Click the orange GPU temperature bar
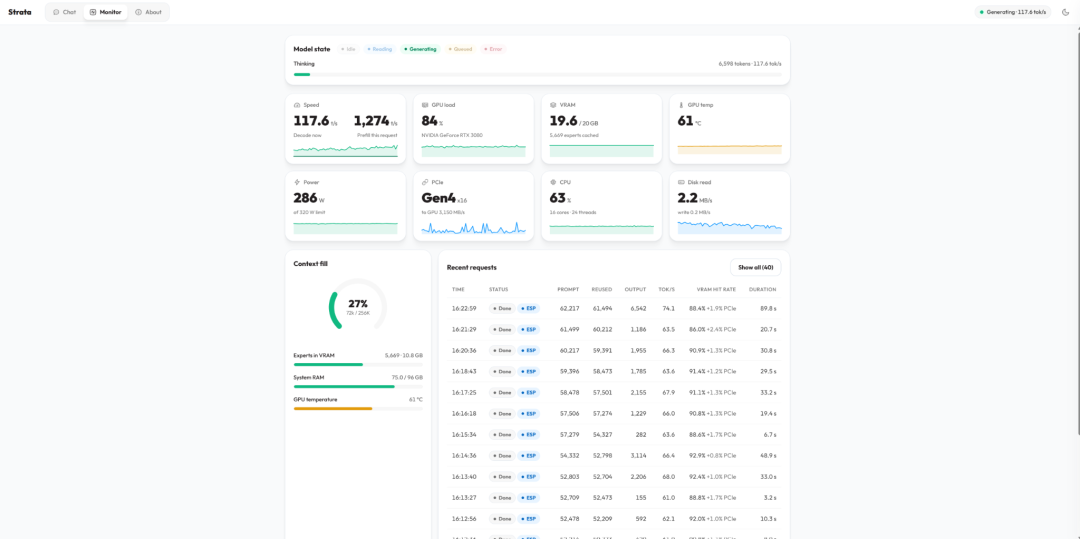The image size is (1080, 539). [x=333, y=408]
